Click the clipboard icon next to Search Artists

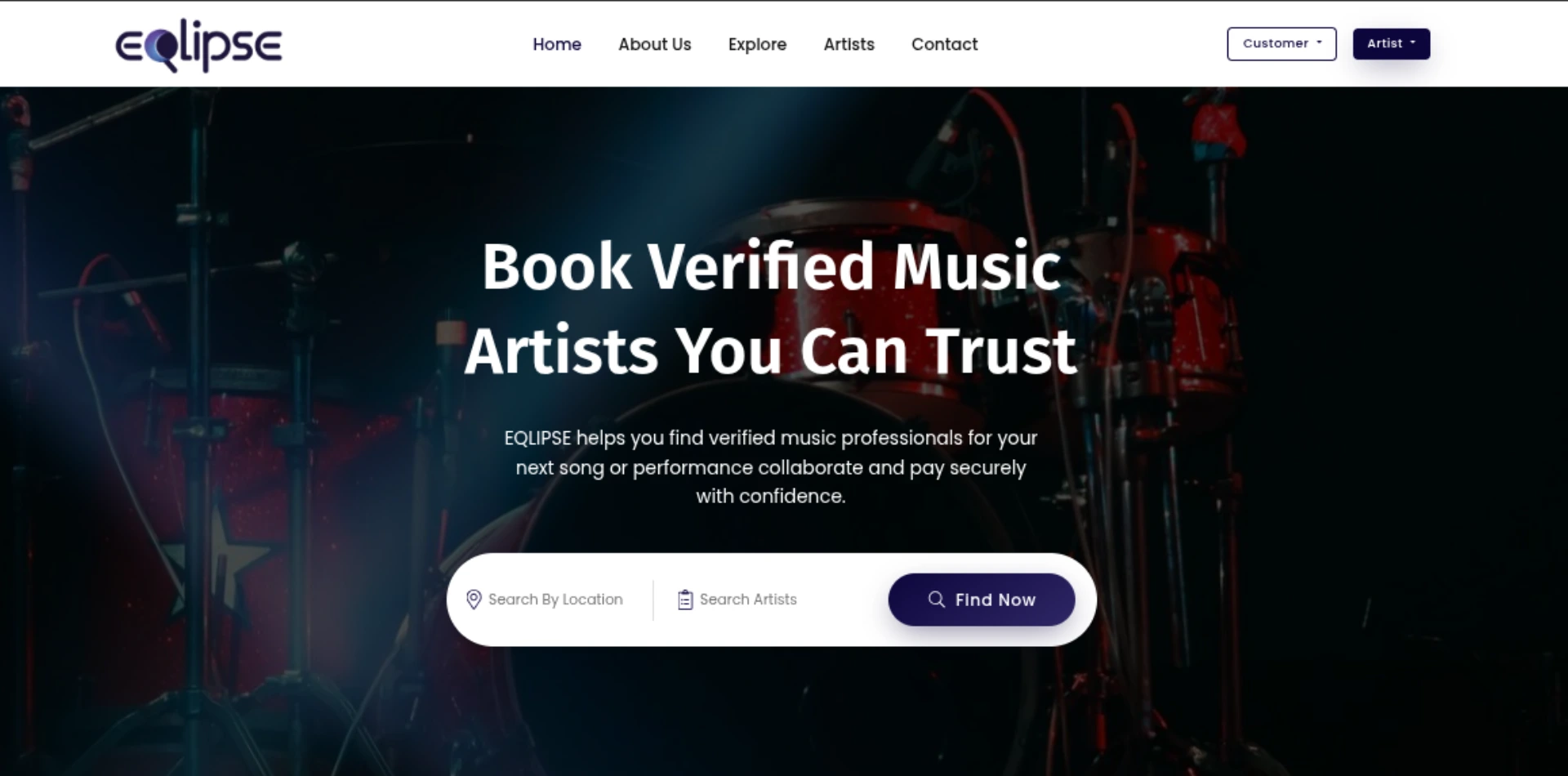[684, 599]
